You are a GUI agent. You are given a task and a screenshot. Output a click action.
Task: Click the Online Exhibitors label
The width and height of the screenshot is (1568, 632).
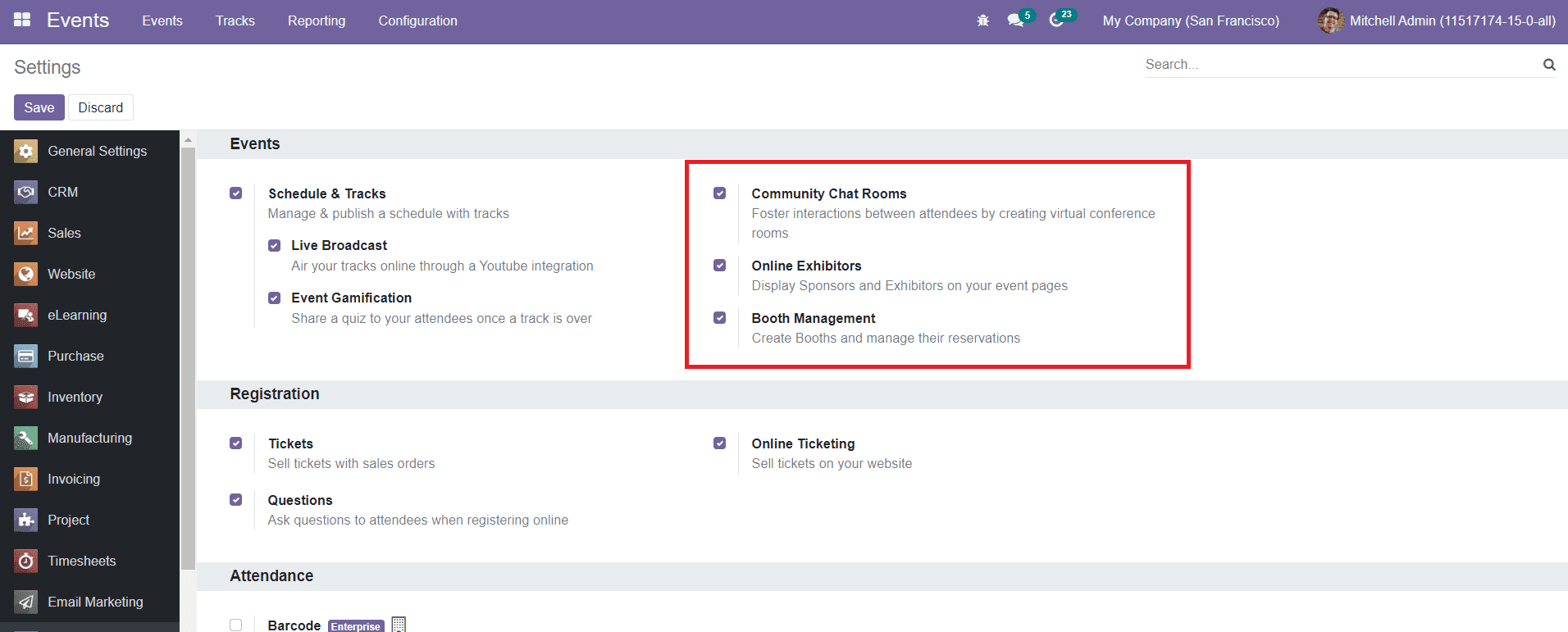[x=806, y=266]
